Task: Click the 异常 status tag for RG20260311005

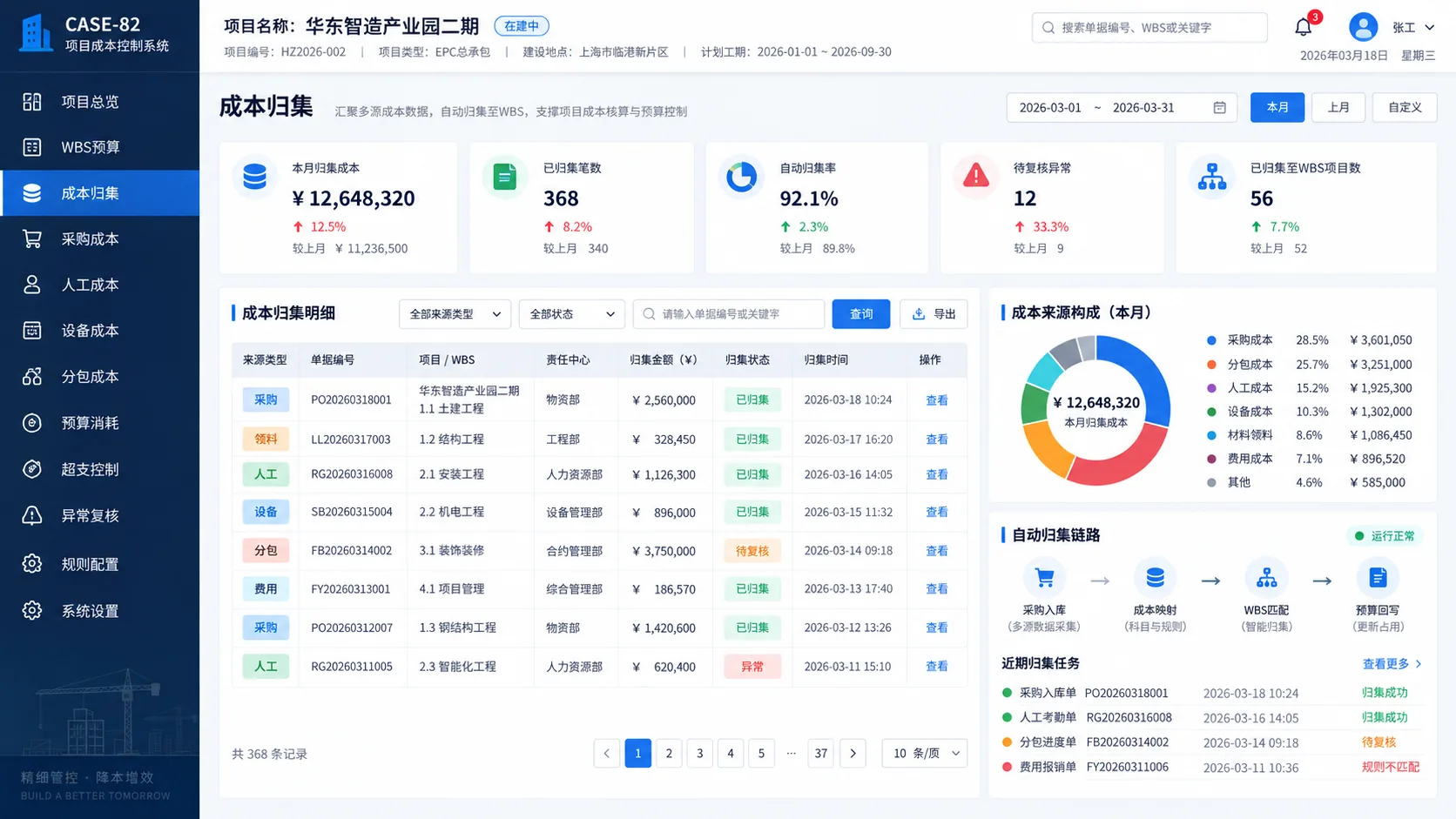Action: click(752, 667)
